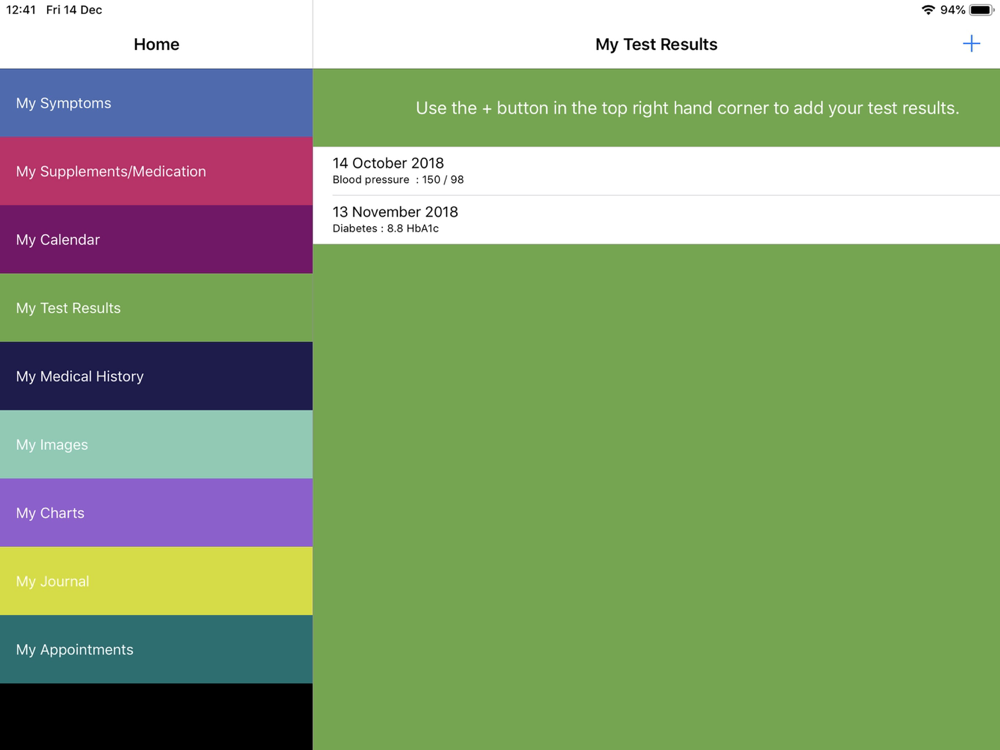Open My Charts section
Viewport: 1000px width, 750px height.
point(156,513)
